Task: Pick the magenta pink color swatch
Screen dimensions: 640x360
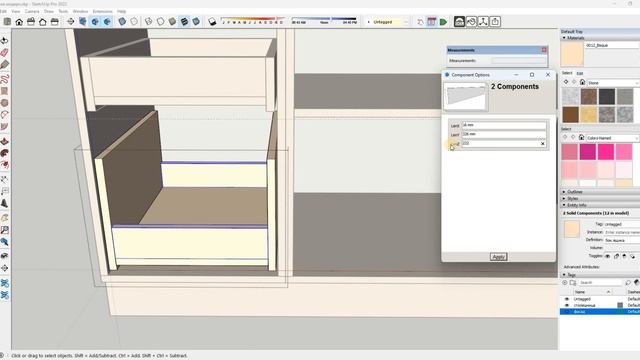Action: pos(588,152)
